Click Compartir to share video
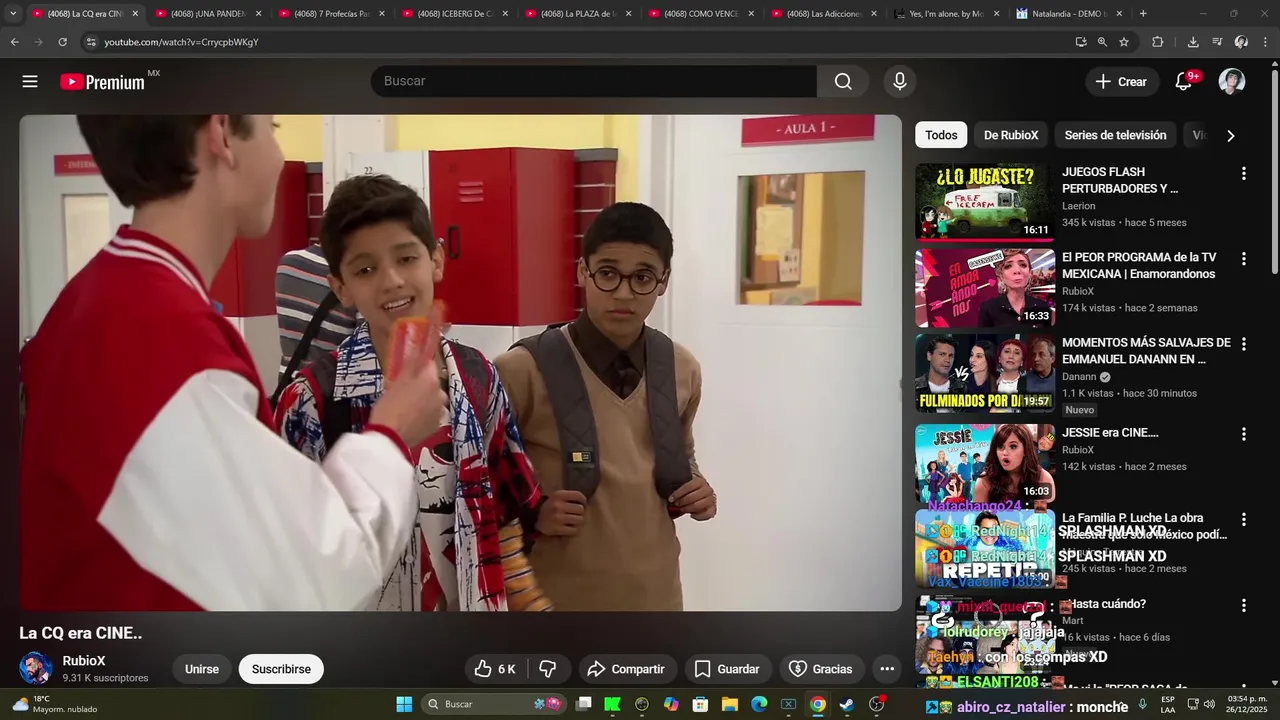Screen dimensions: 1280x720 click(626, 669)
